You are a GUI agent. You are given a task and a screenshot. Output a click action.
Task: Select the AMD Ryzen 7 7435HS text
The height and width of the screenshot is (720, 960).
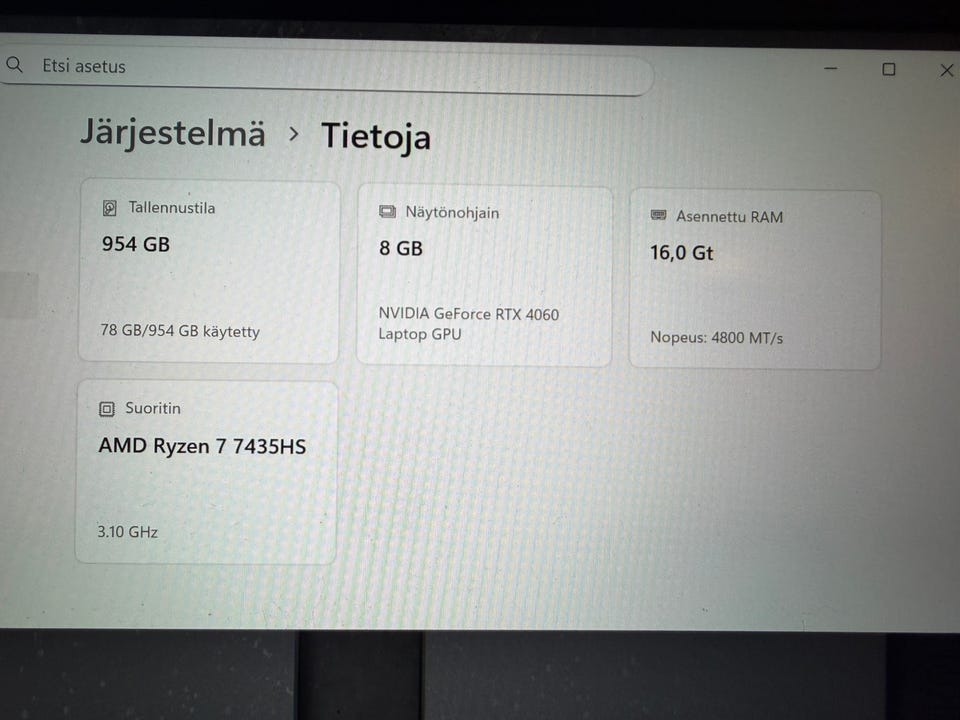coord(202,446)
